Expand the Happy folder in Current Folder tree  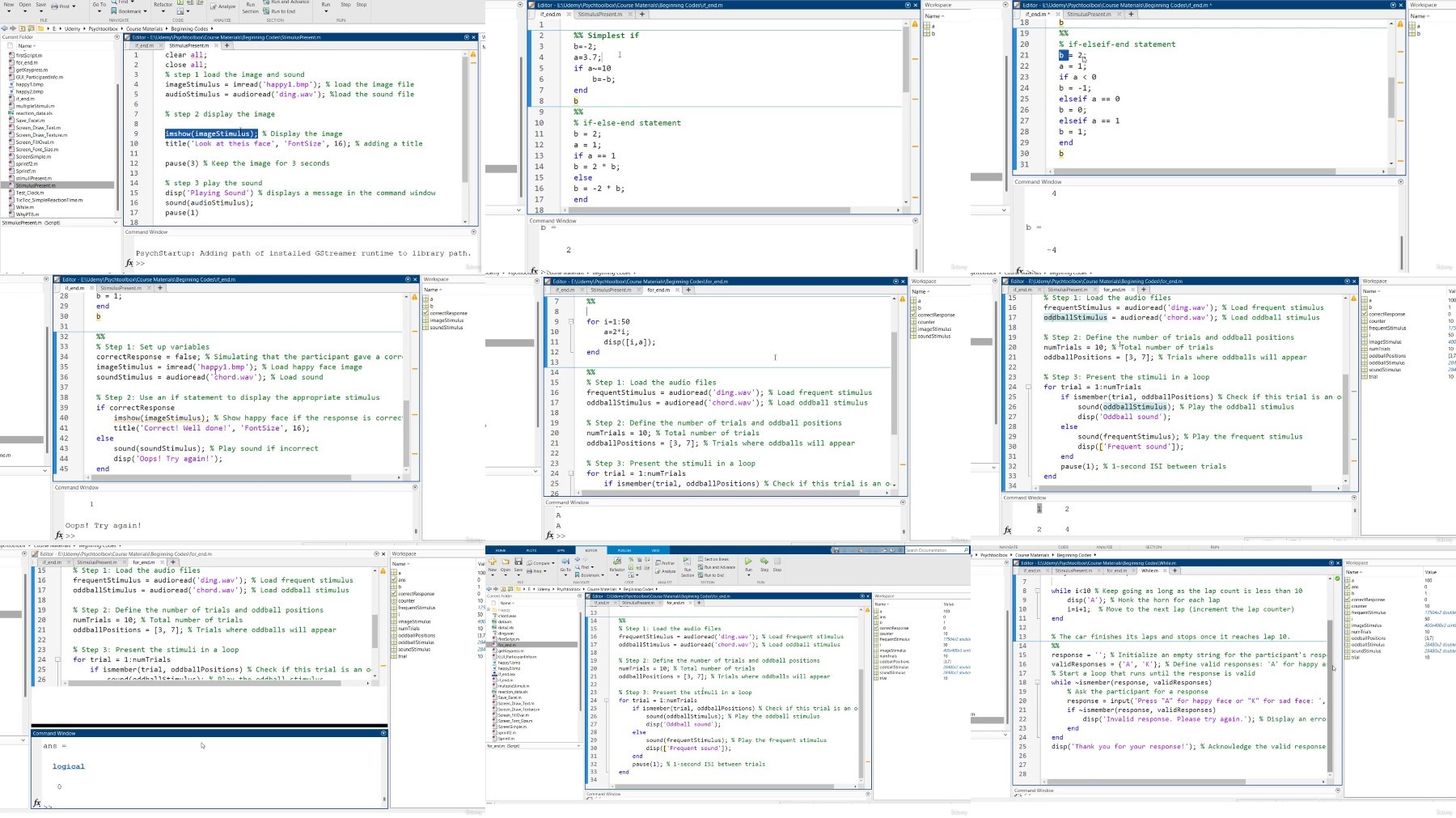489,610
